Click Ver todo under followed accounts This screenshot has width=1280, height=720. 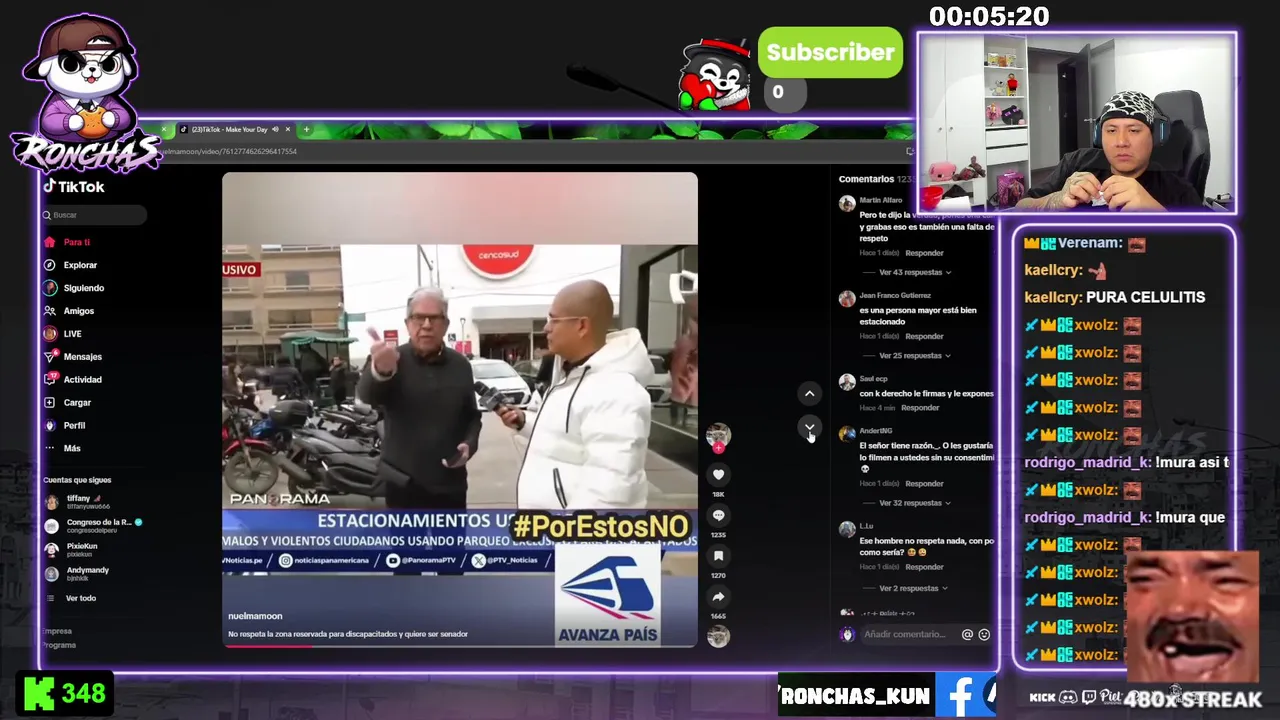(81, 598)
